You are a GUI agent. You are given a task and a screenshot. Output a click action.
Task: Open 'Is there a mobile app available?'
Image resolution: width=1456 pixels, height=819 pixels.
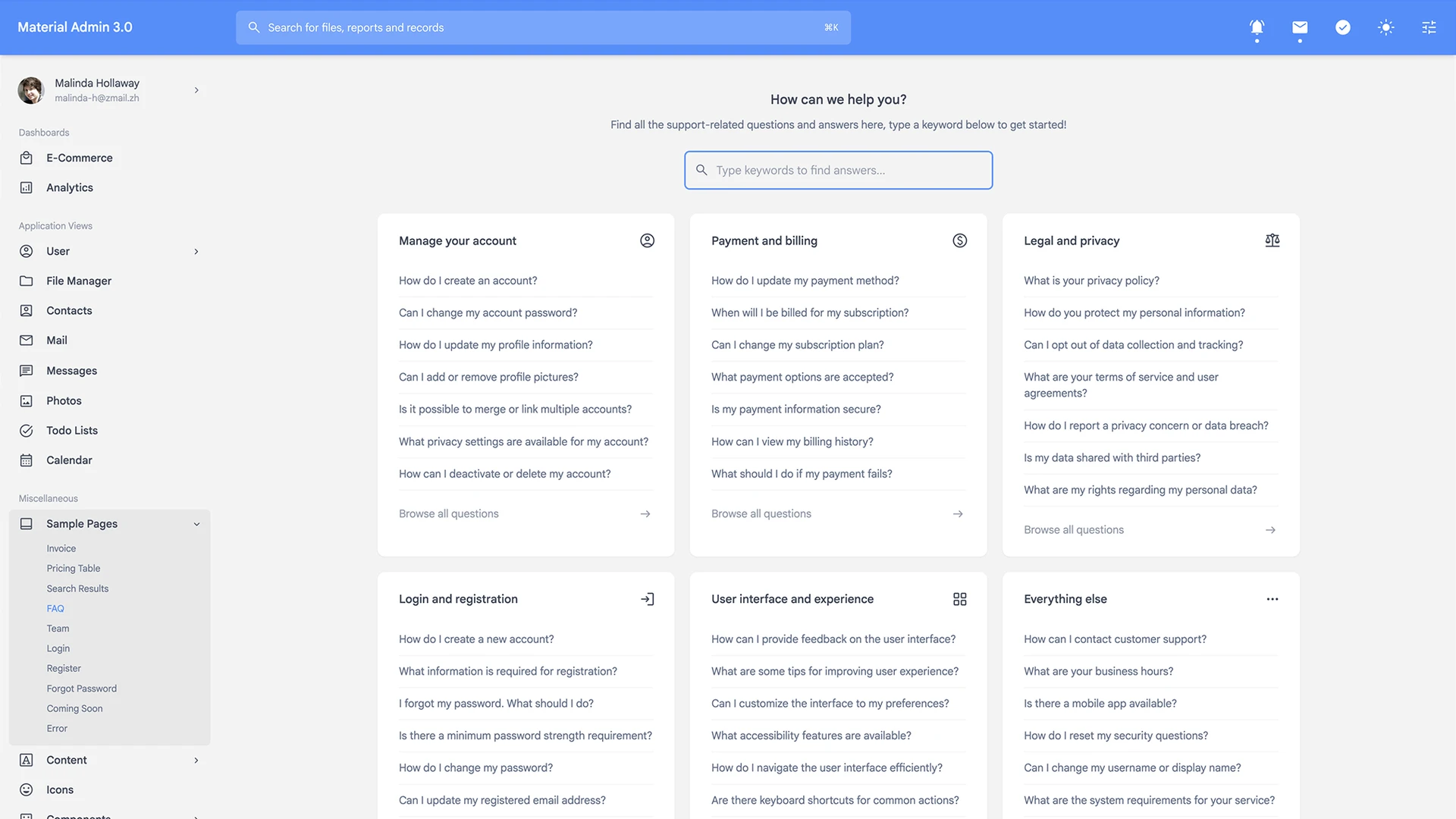click(x=1100, y=703)
